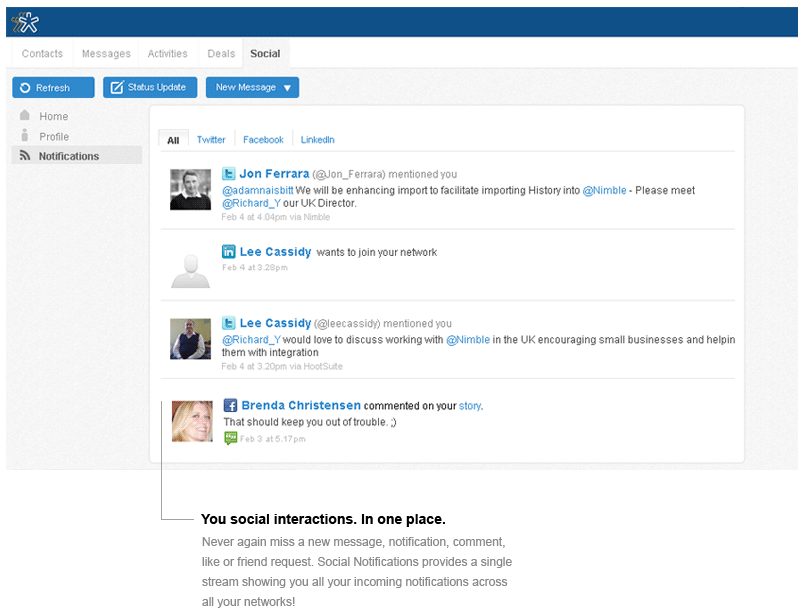The height and width of the screenshot is (615, 807).
Task: Click the Notifications feed icon
Action: point(25,155)
